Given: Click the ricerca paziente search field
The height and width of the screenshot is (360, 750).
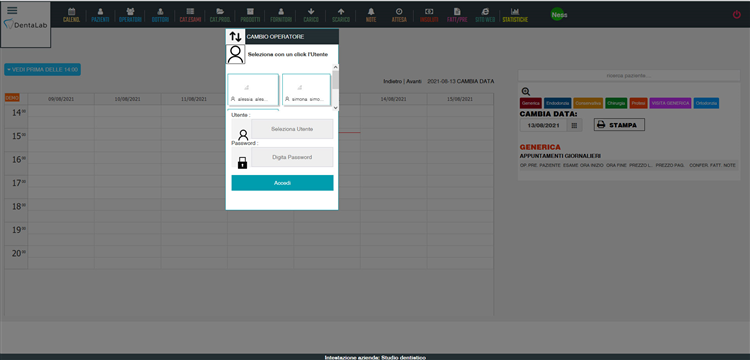Looking at the screenshot, I should 629,76.
